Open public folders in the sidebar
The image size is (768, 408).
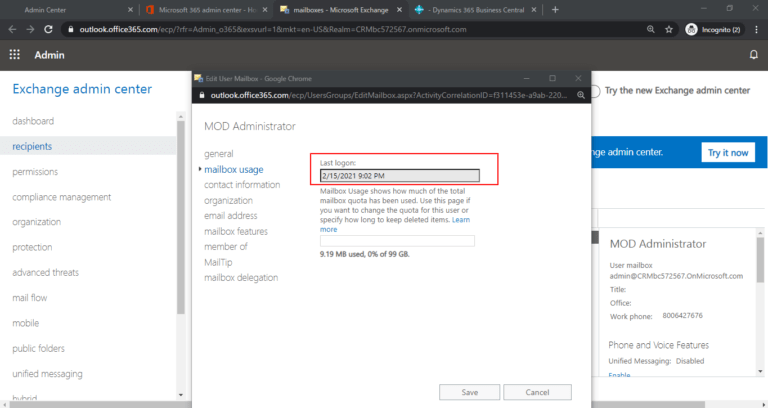39,348
